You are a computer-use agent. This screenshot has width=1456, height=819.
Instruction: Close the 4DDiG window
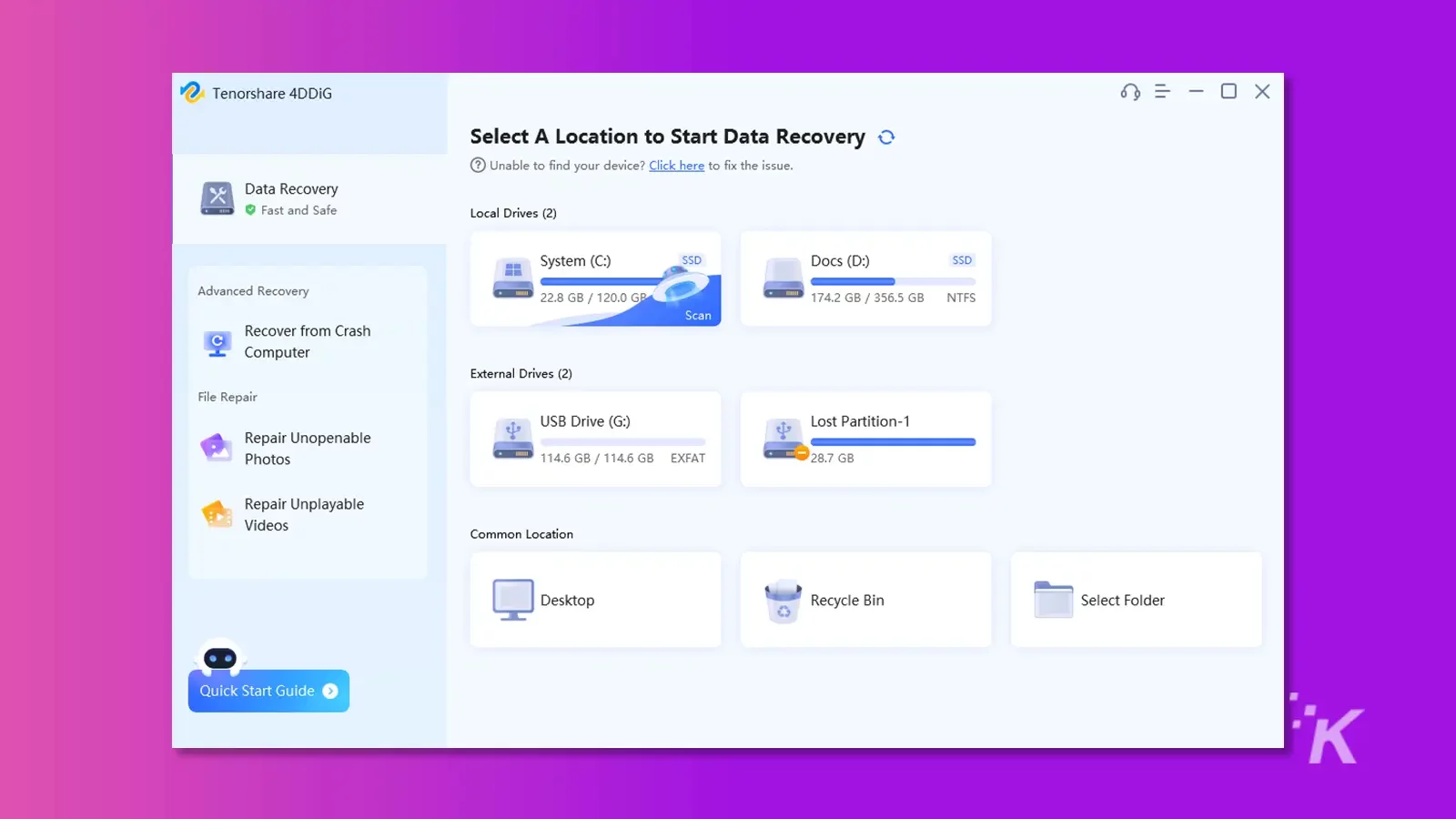tap(1262, 91)
